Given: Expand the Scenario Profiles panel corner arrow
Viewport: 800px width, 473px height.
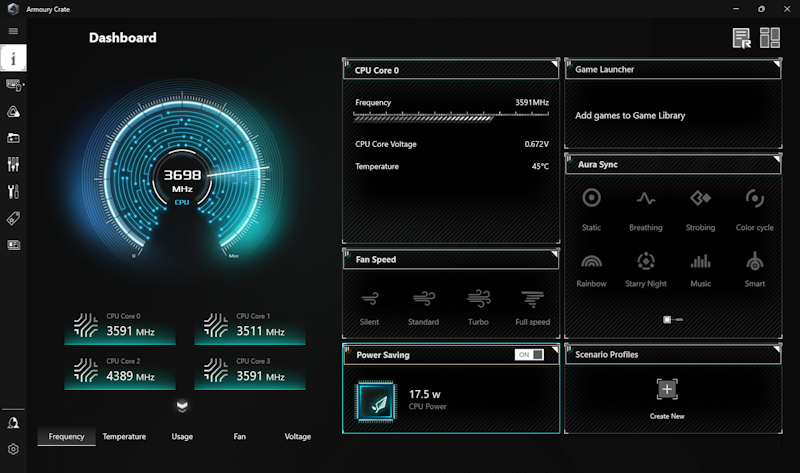Looking at the screenshot, I should [x=777, y=350].
